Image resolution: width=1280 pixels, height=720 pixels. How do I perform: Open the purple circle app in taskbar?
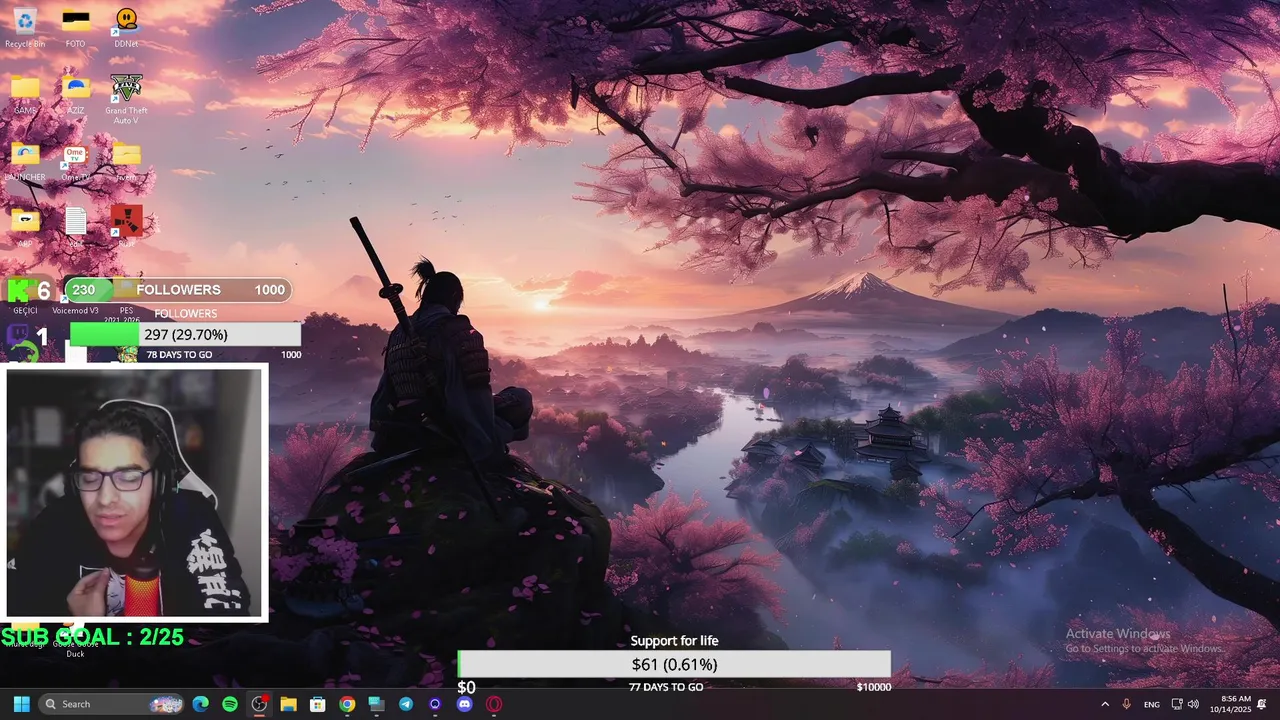click(435, 704)
